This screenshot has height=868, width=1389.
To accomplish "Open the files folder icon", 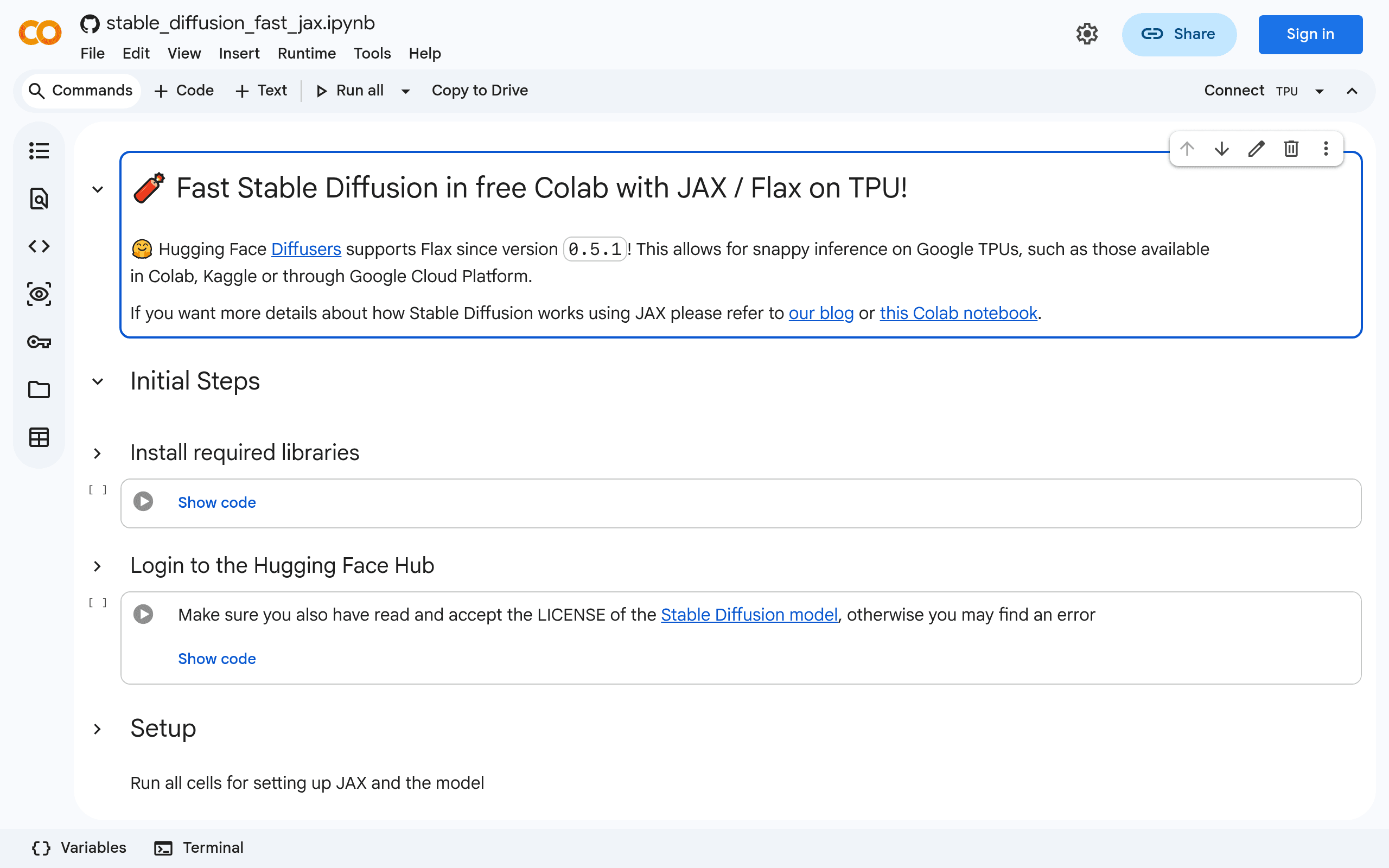I will [x=39, y=390].
